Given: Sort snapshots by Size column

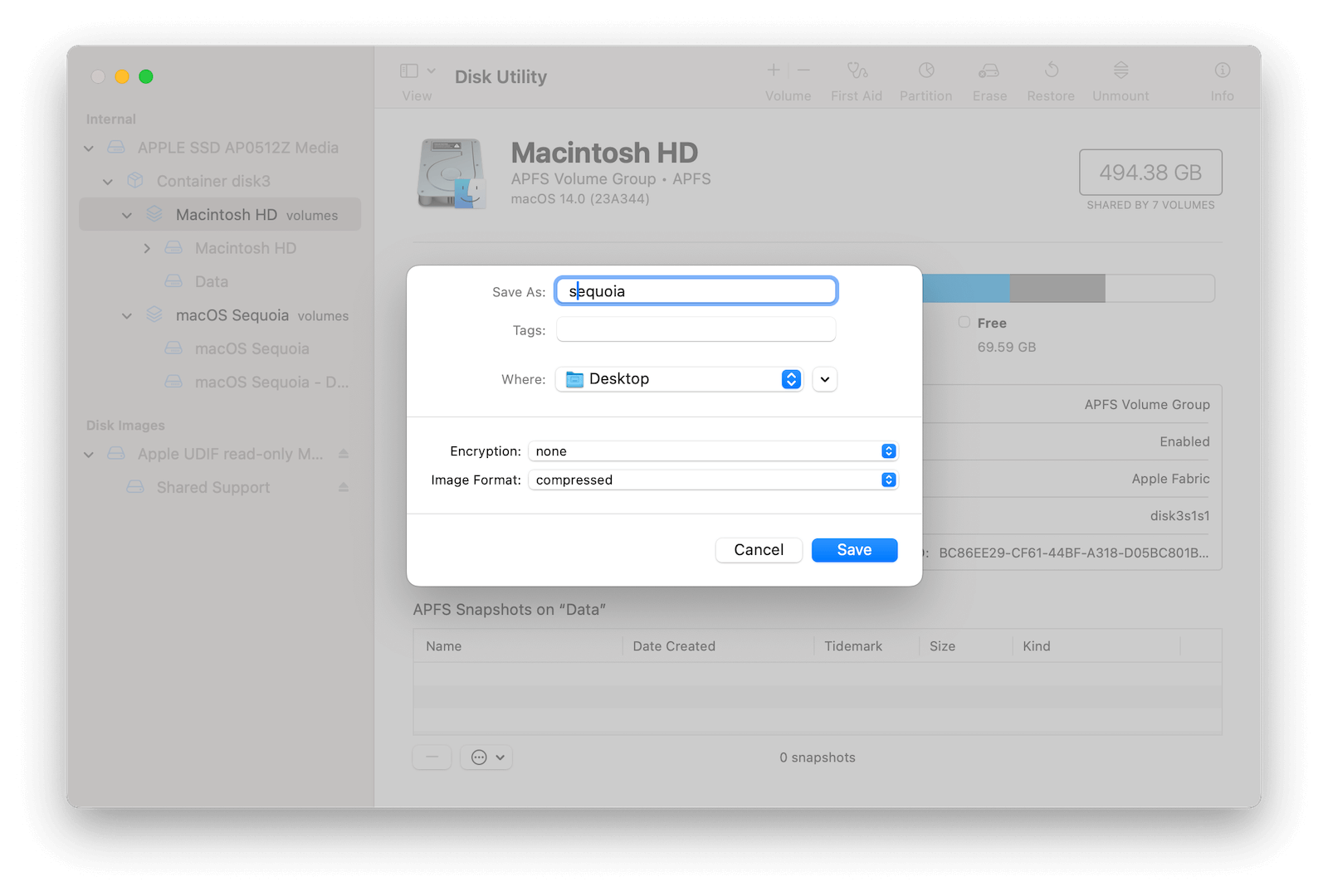Looking at the screenshot, I should (x=966, y=646).
